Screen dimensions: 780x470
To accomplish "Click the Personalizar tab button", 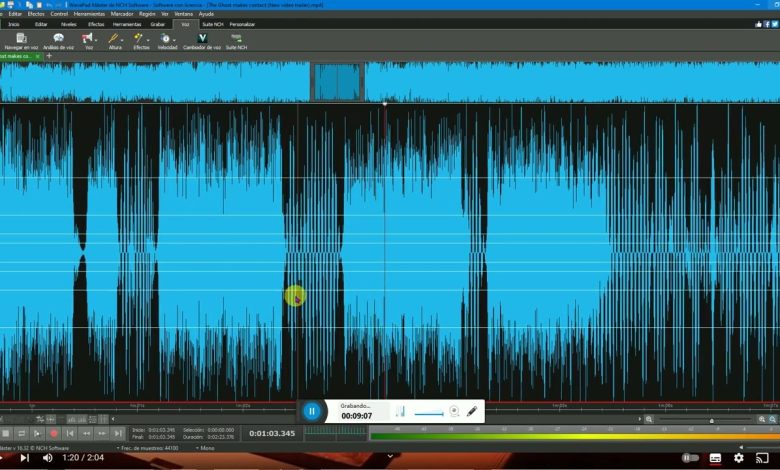I will pos(242,23).
